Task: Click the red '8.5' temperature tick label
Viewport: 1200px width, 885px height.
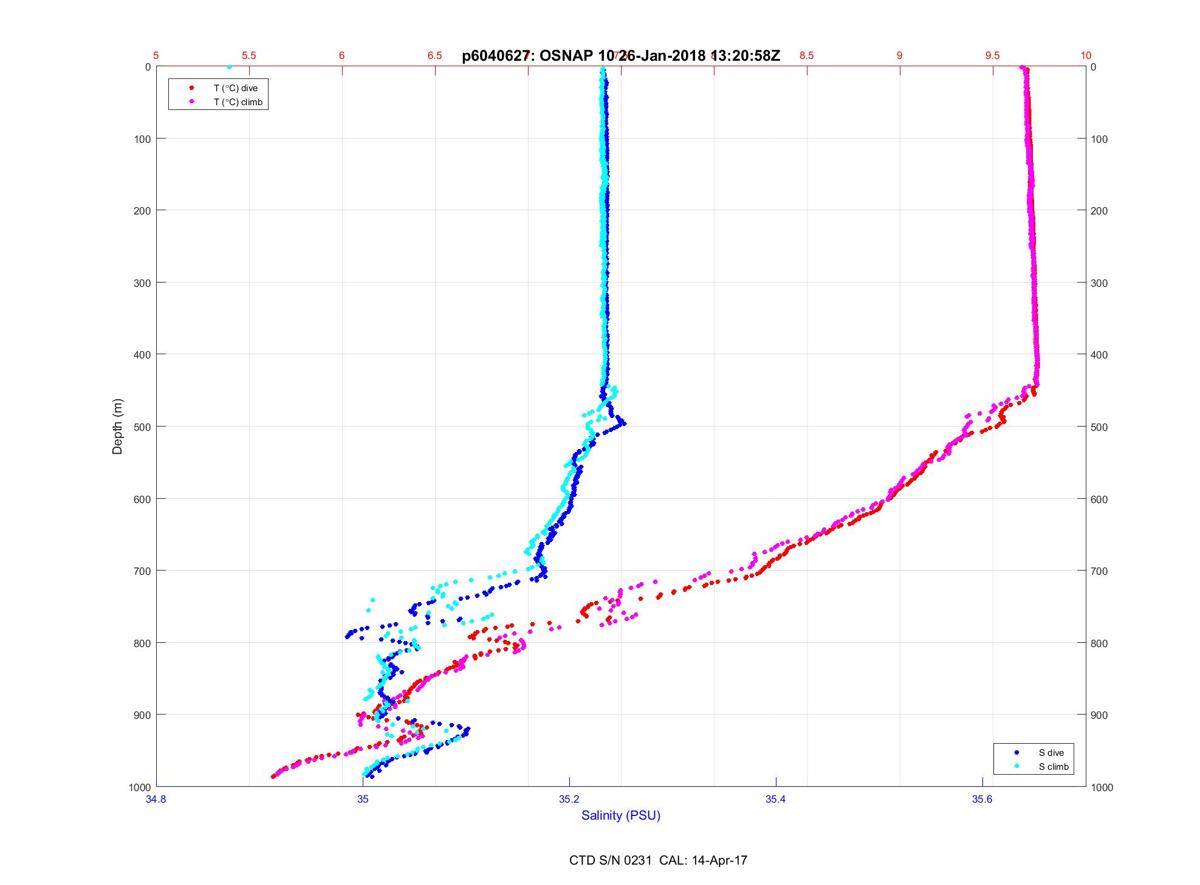Action: click(806, 56)
